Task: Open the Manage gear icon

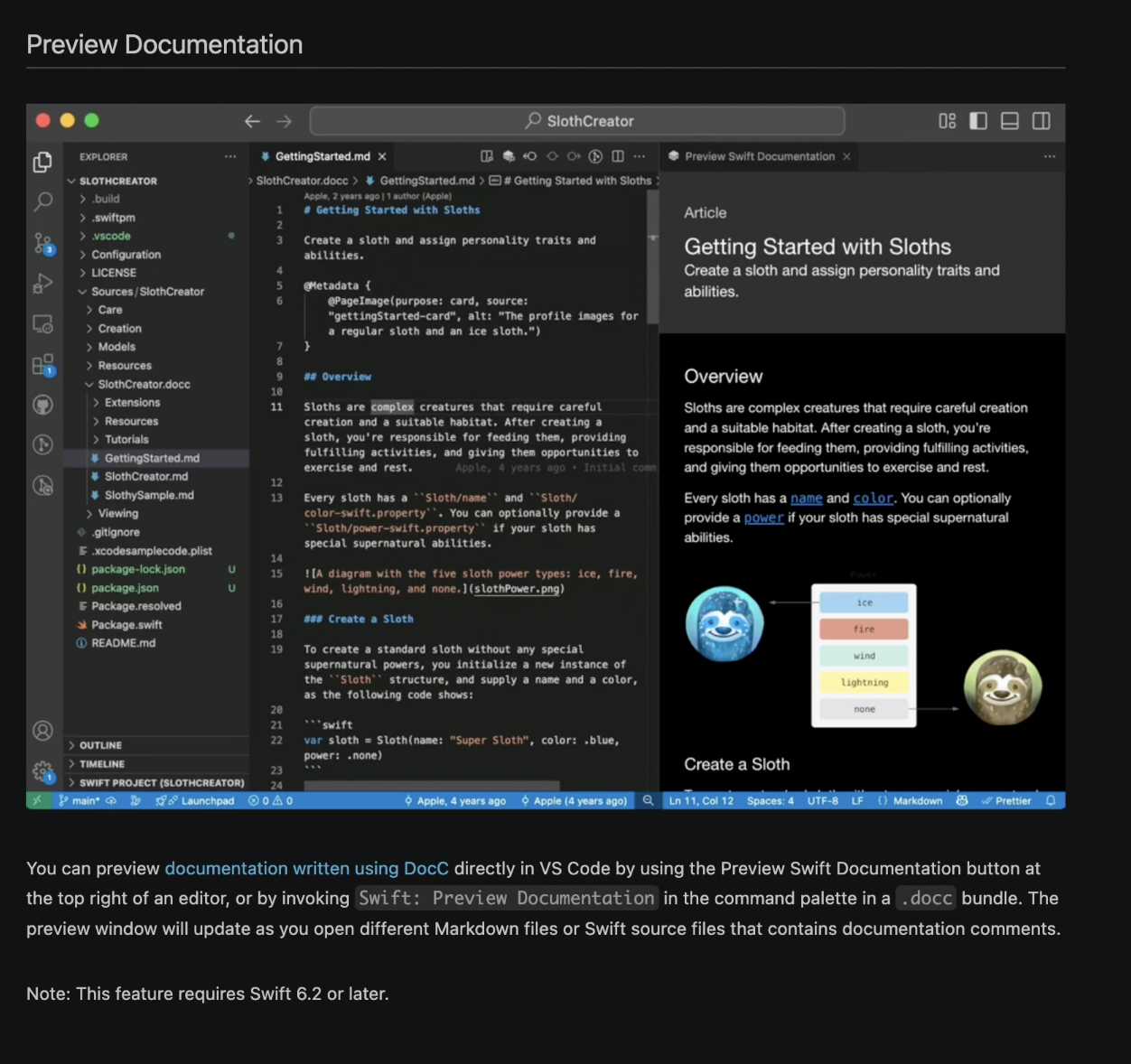Action: pyautogui.click(x=42, y=771)
